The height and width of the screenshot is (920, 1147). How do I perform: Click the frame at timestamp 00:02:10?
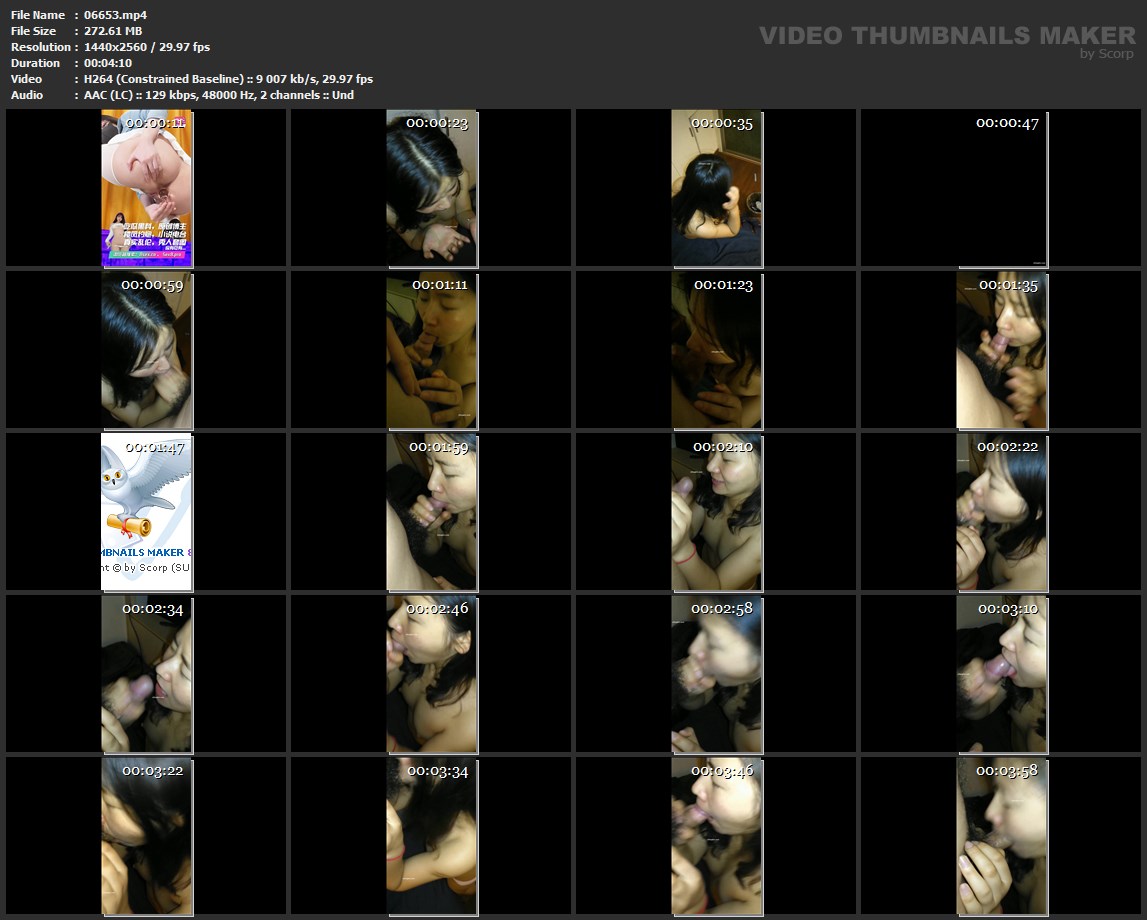[x=716, y=512]
